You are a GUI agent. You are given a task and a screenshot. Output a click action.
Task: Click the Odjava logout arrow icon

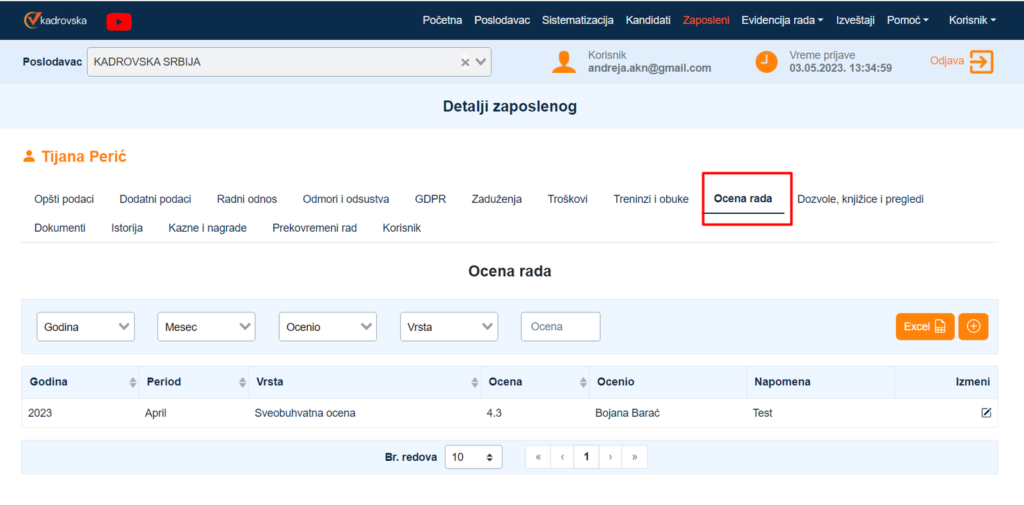981,62
